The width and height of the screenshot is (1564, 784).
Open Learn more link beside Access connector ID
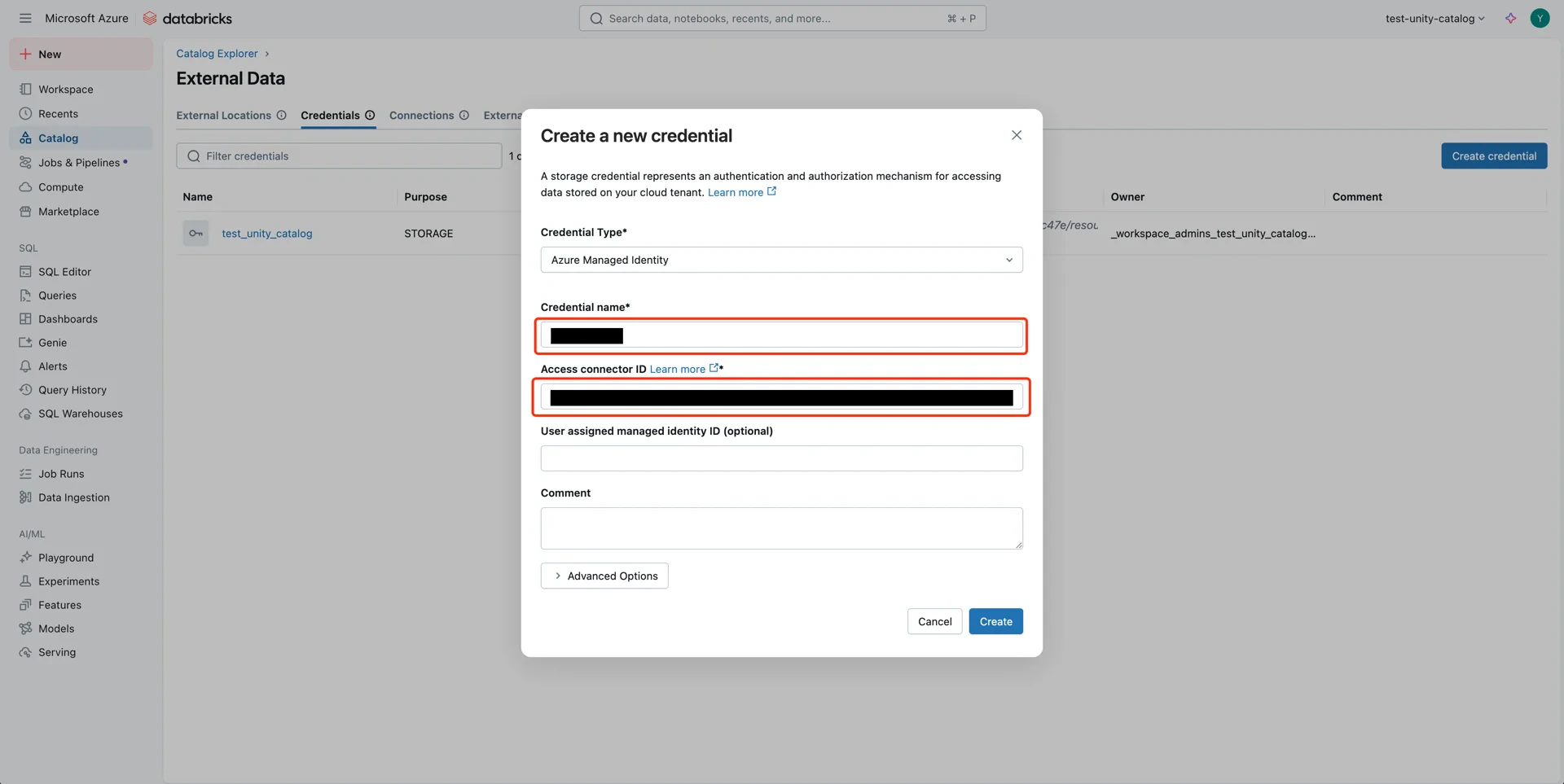(684, 369)
